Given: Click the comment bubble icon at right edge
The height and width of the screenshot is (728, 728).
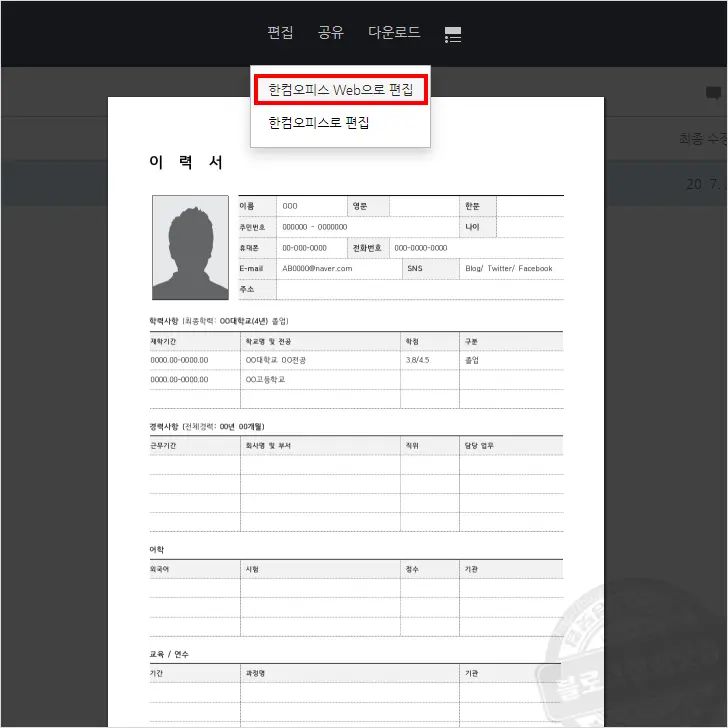Looking at the screenshot, I should point(713,93).
